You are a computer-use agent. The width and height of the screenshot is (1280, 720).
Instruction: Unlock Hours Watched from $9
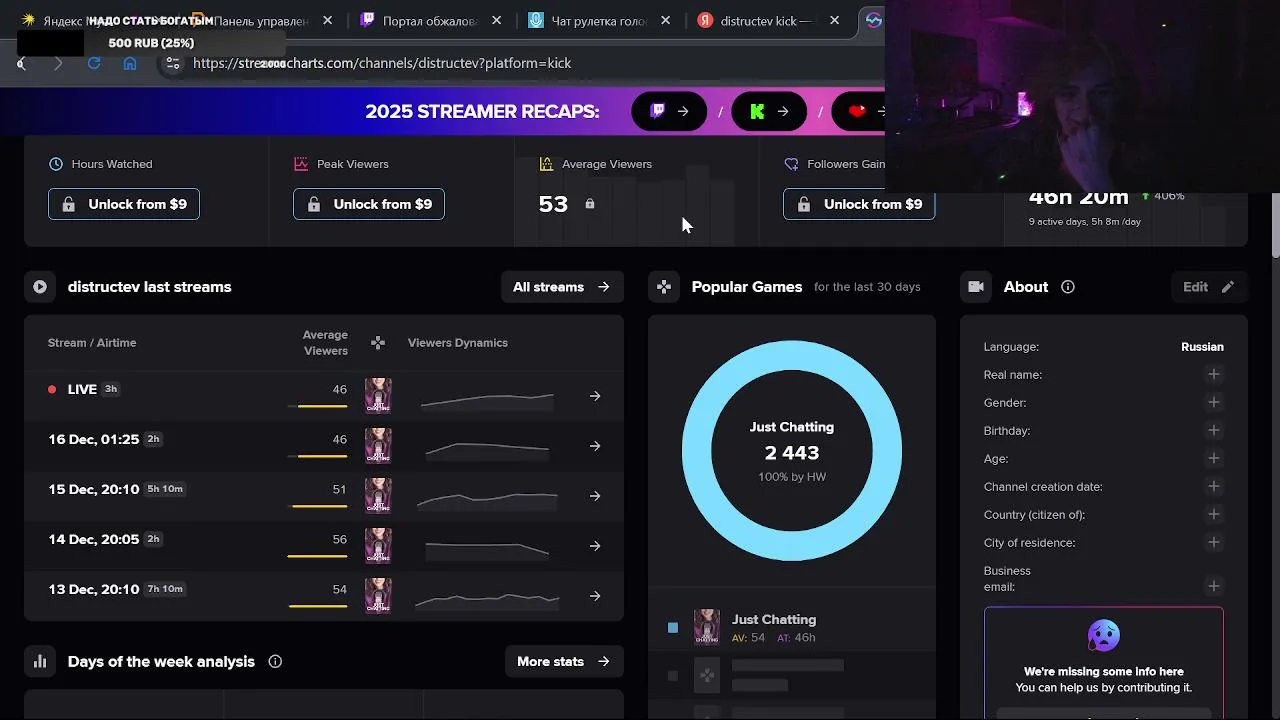coord(124,204)
